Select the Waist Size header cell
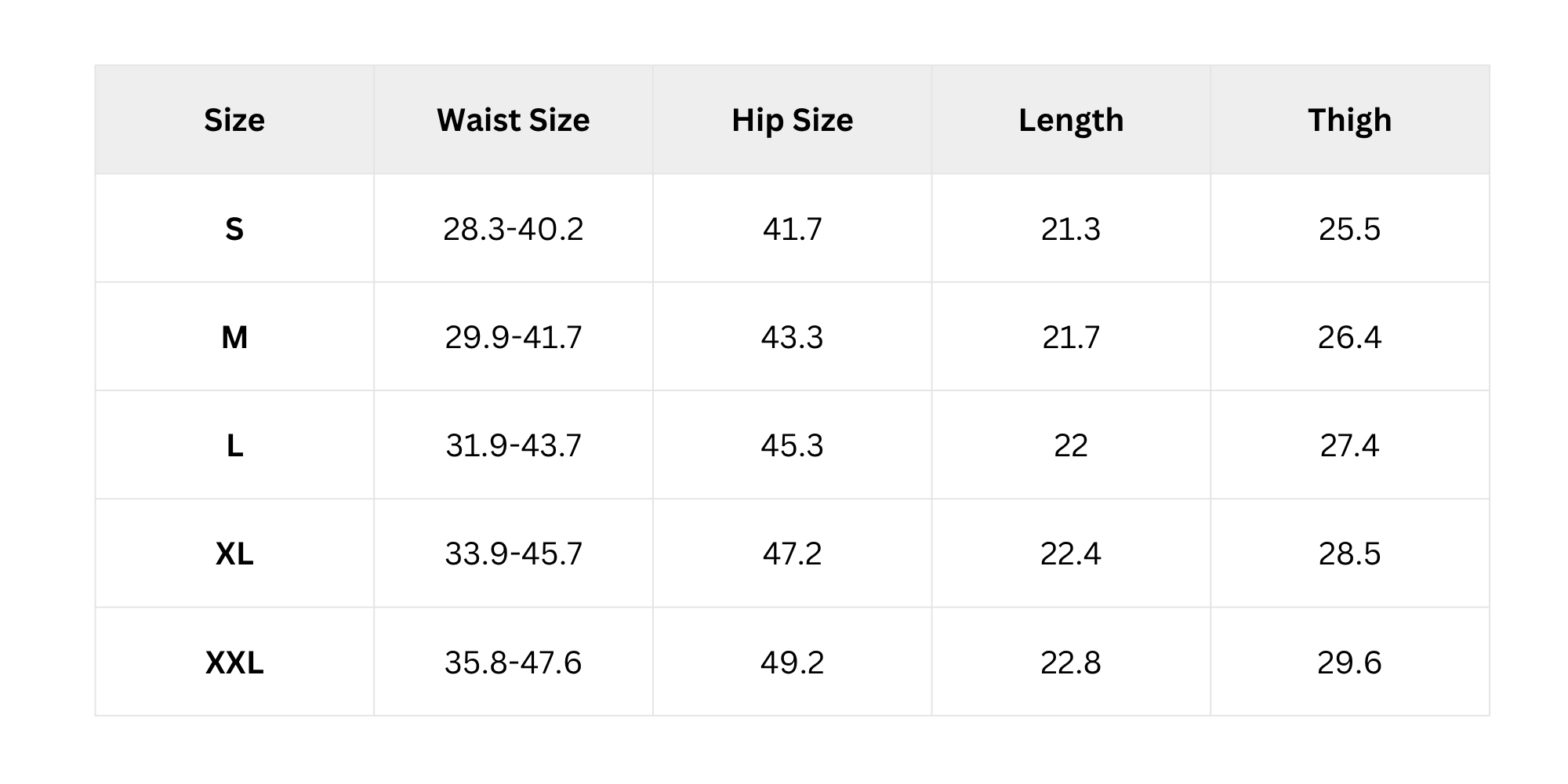The width and height of the screenshot is (1568, 784). [x=514, y=120]
